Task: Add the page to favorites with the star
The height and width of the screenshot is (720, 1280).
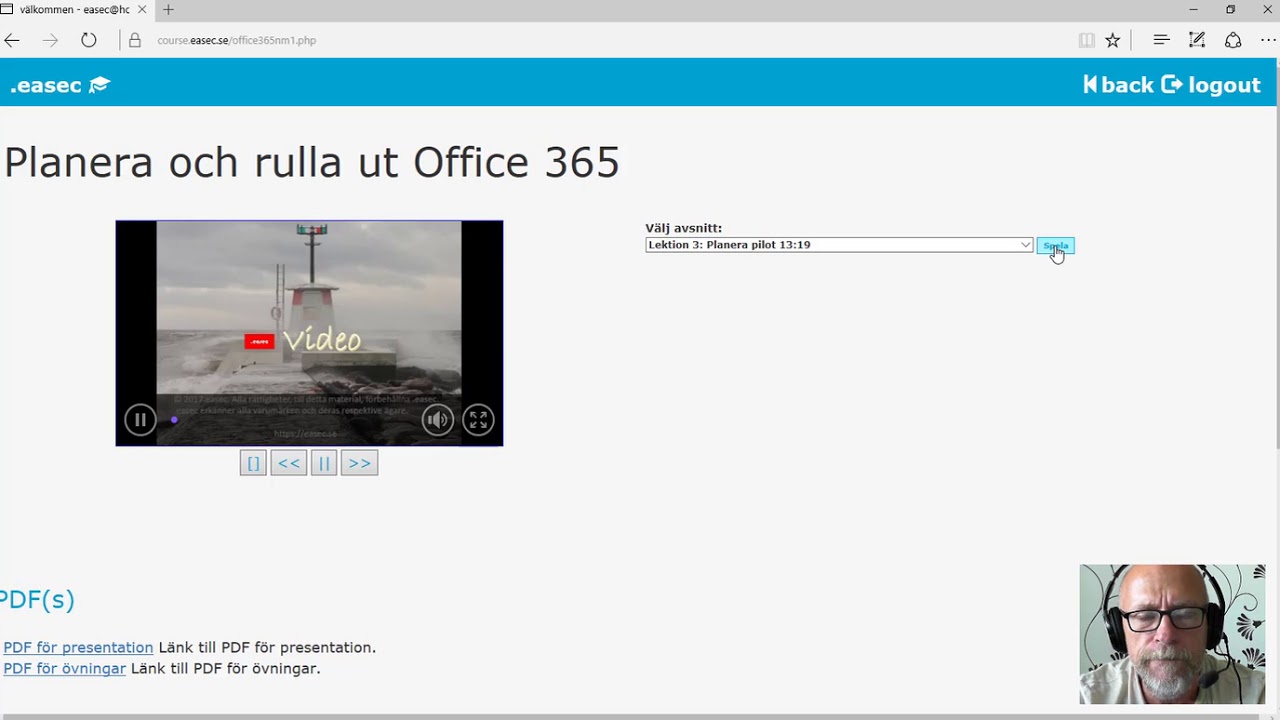Action: [1112, 40]
